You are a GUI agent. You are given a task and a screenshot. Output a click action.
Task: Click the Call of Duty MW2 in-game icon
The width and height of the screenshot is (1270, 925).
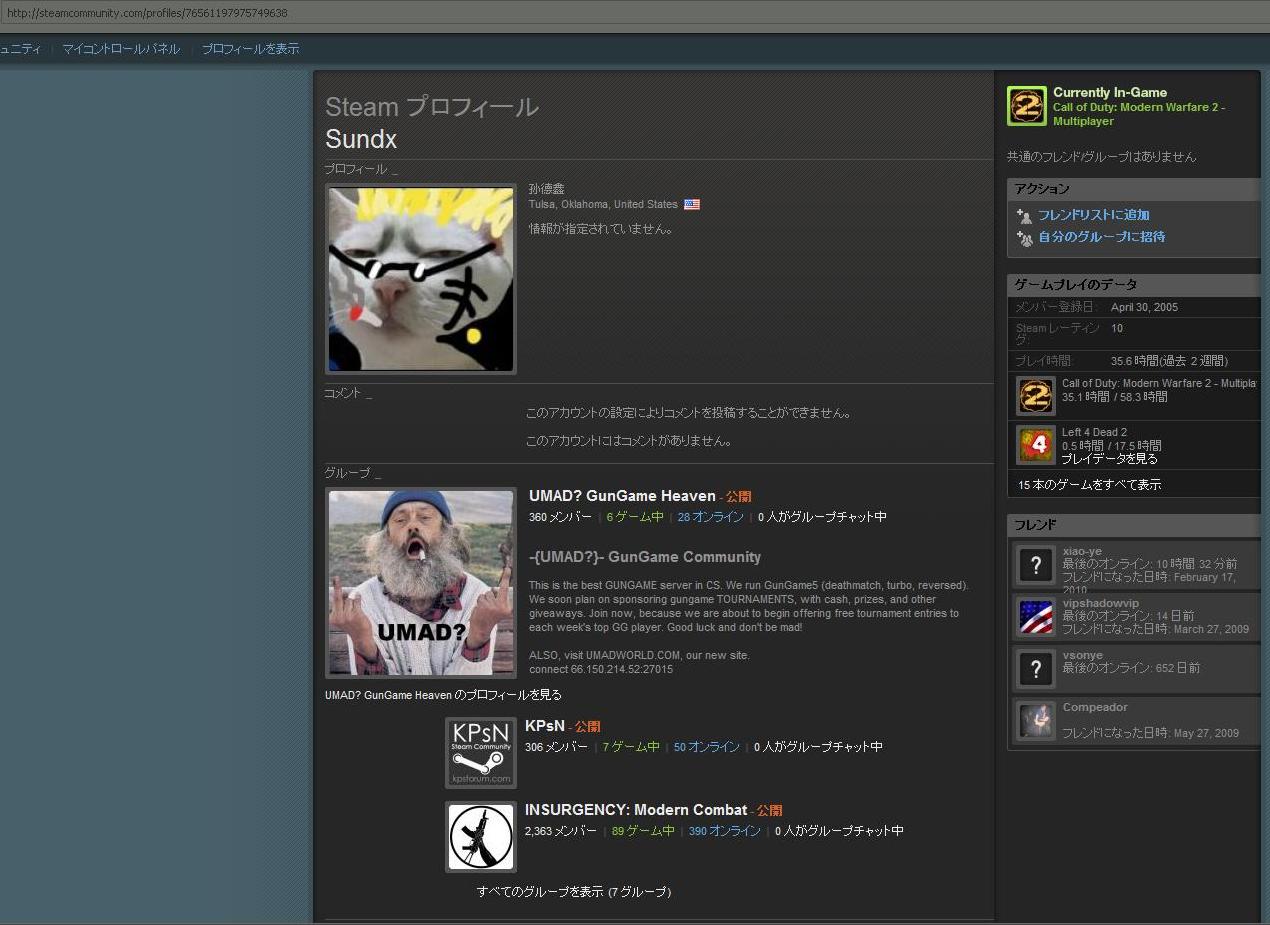click(x=1026, y=106)
